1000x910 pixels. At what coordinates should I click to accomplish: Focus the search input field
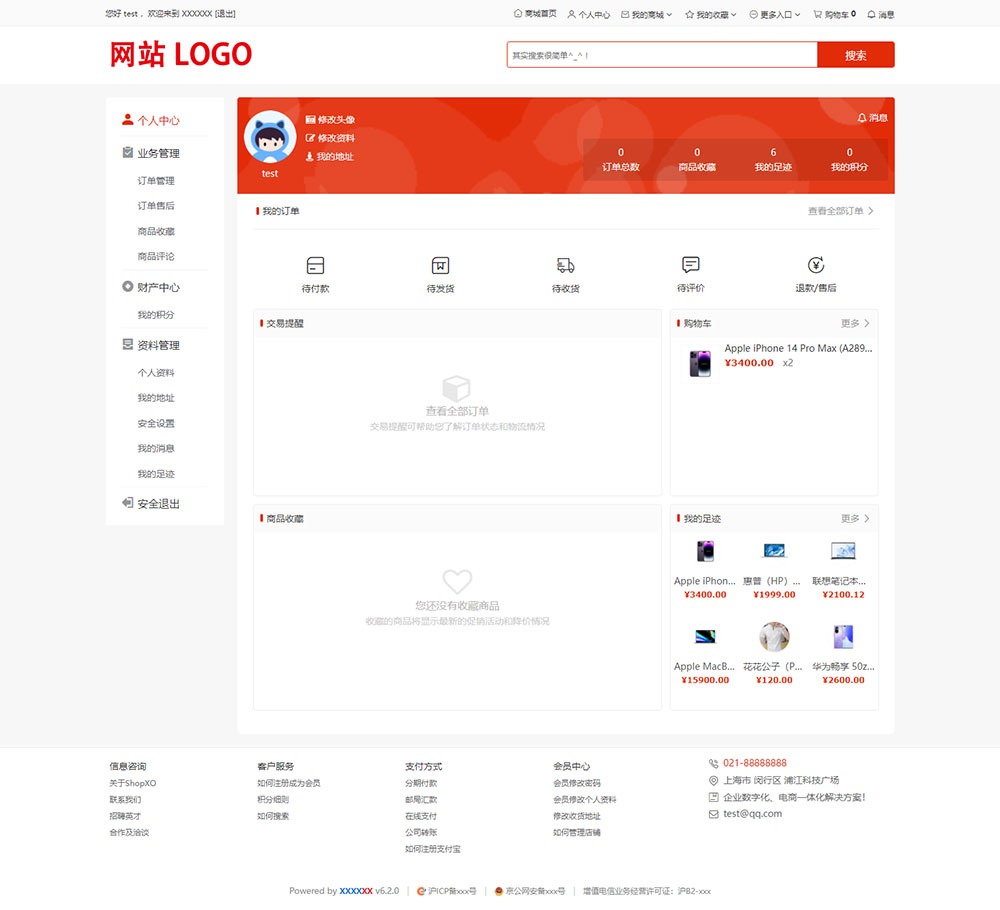(662, 55)
